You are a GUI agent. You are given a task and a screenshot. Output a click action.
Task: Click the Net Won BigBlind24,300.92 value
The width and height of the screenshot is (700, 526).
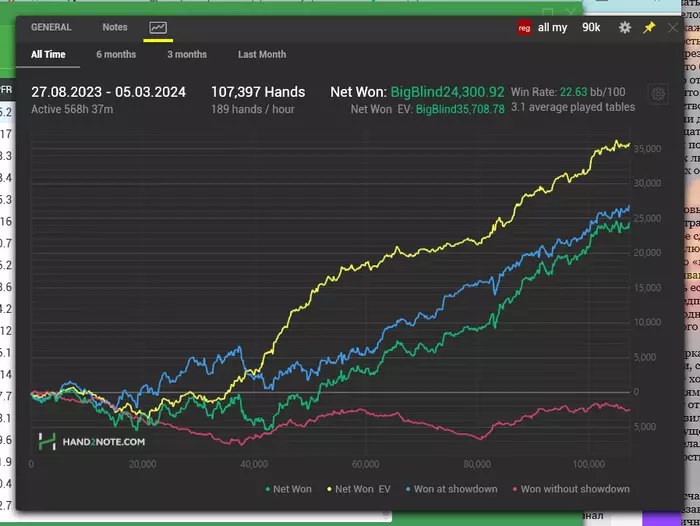coord(447,92)
